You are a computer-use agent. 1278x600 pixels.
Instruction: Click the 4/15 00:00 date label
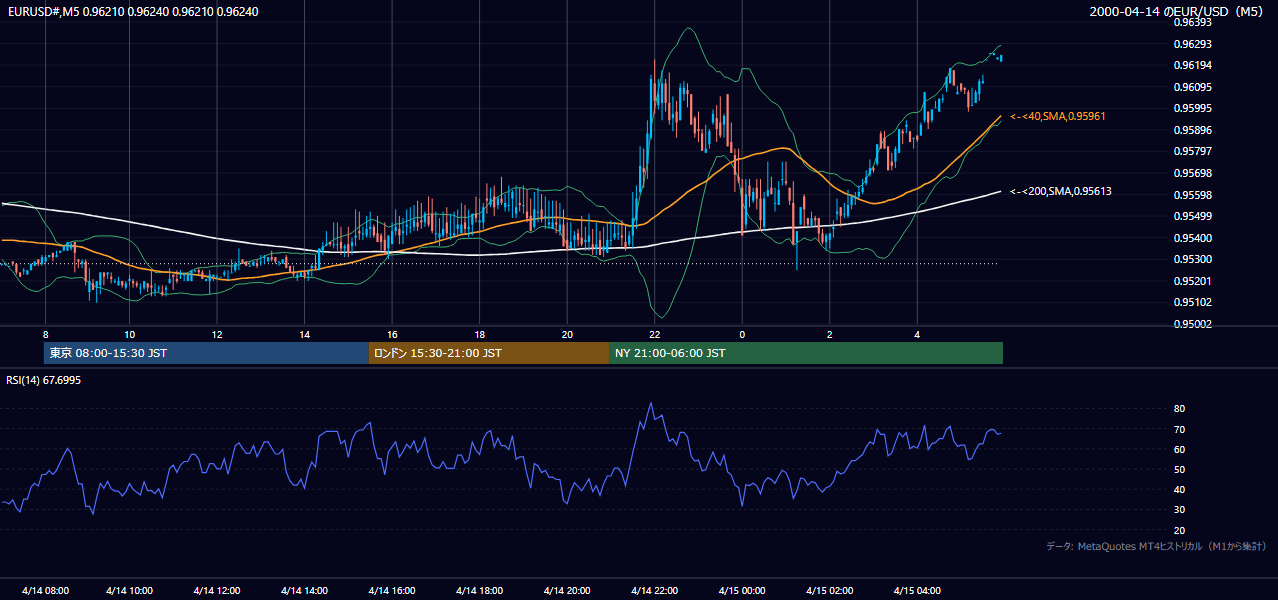742,591
